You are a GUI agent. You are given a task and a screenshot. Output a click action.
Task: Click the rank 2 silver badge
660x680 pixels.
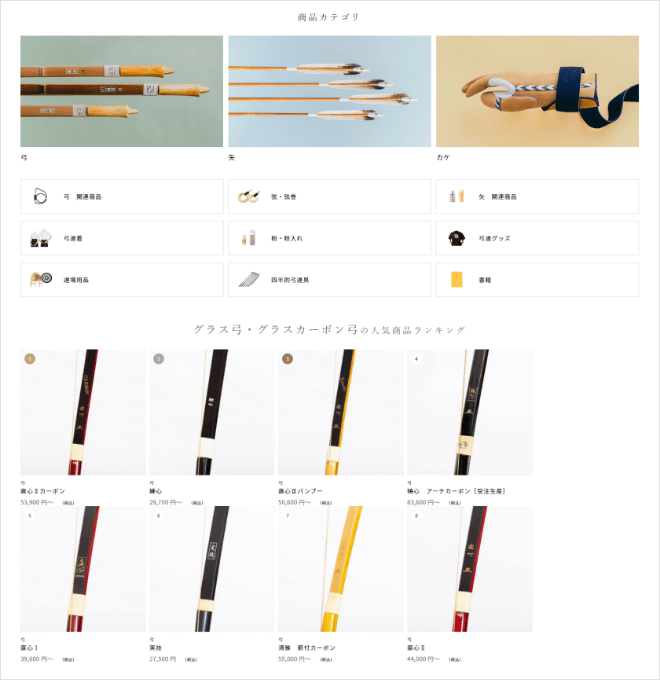pos(159,359)
